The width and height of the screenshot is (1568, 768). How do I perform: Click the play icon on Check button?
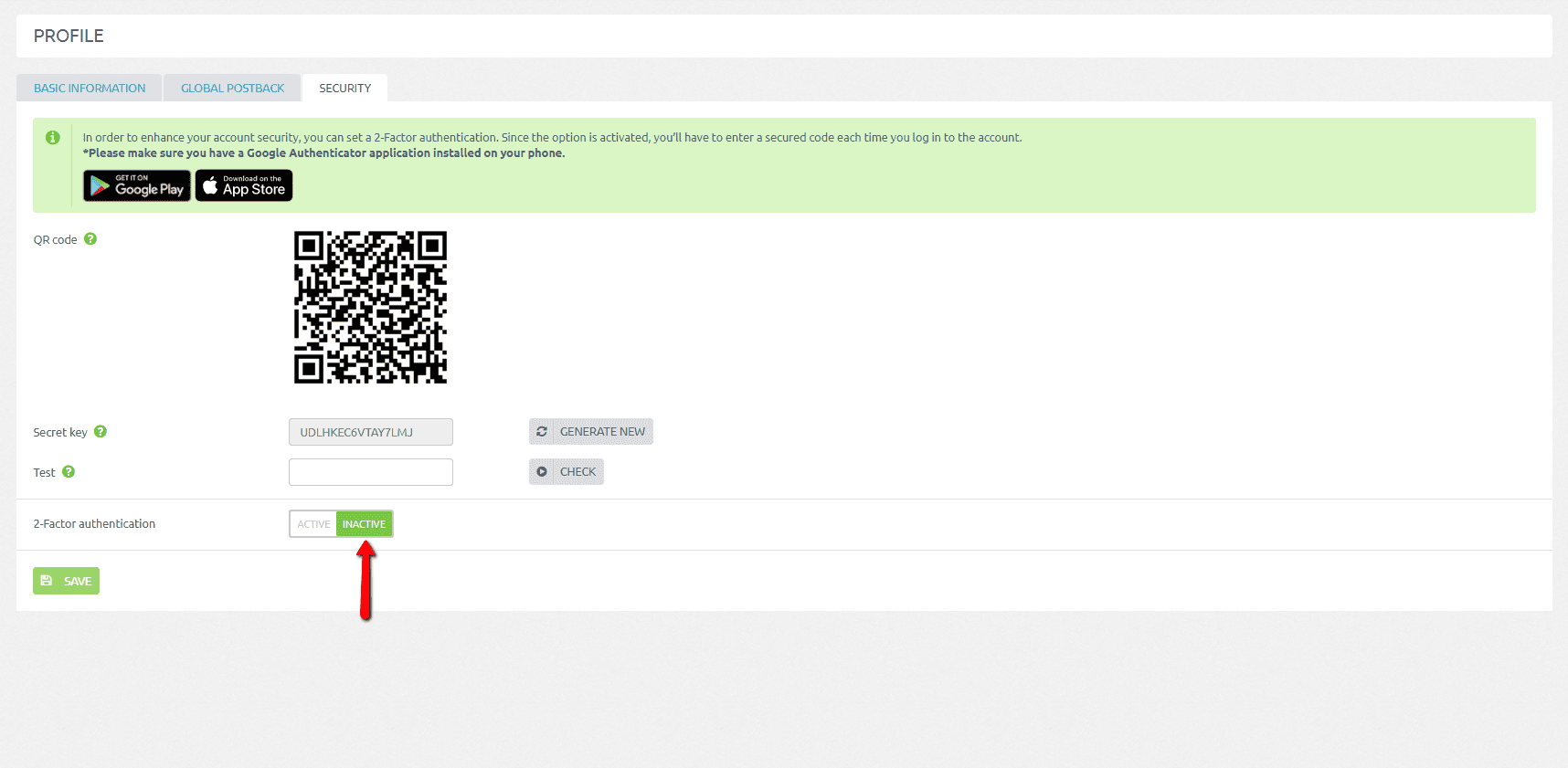click(542, 472)
